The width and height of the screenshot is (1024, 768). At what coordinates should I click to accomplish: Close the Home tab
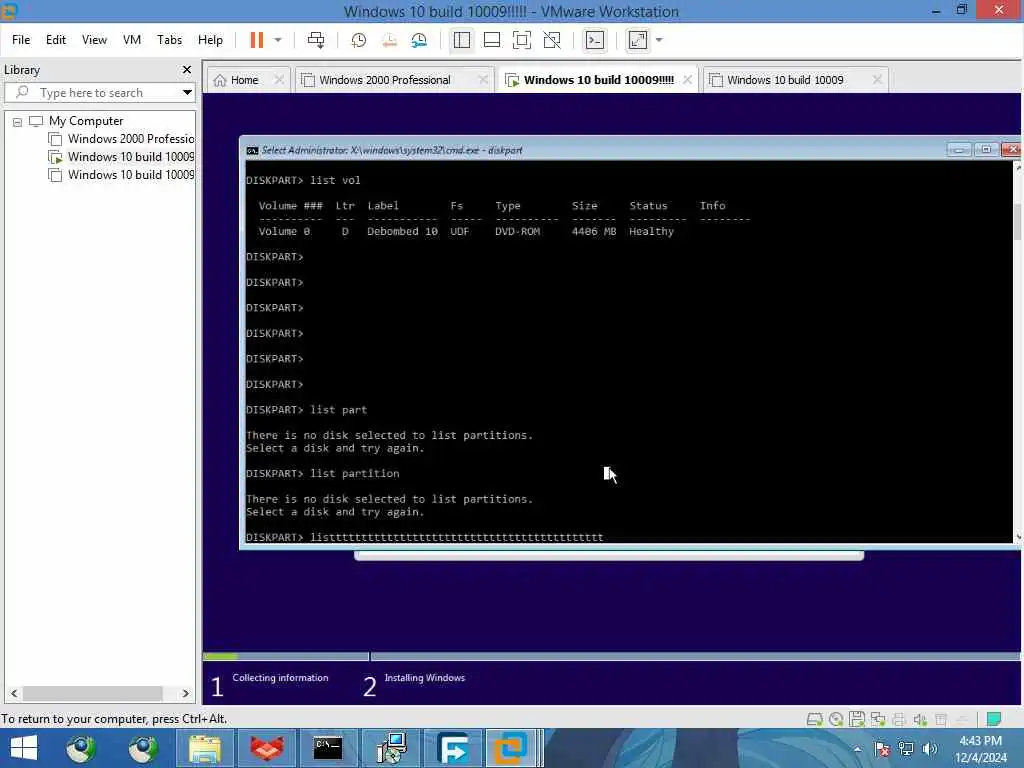coord(279,80)
